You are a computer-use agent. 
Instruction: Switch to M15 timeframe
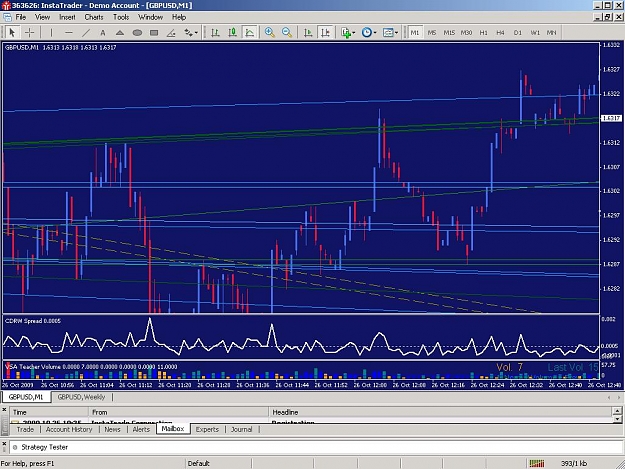[x=449, y=33]
